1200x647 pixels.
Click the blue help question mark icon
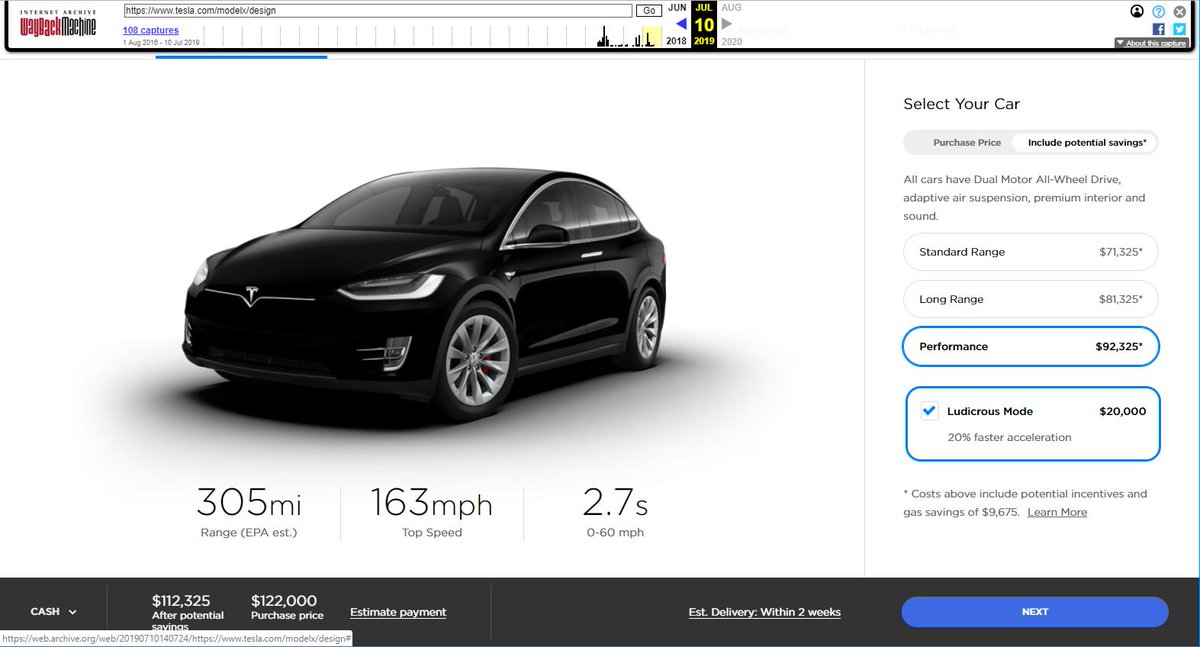click(1158, 11)
